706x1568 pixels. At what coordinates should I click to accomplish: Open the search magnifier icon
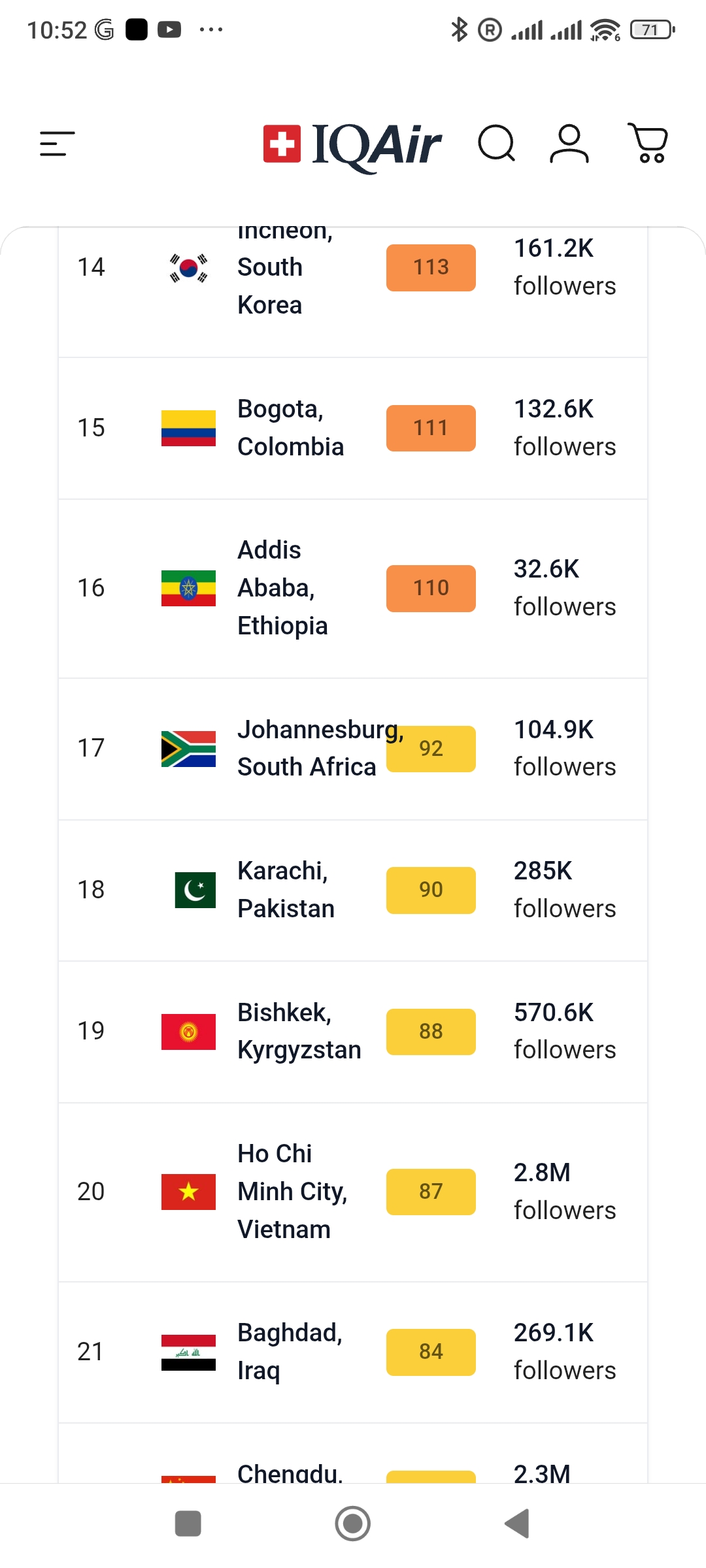click(497, 144)
